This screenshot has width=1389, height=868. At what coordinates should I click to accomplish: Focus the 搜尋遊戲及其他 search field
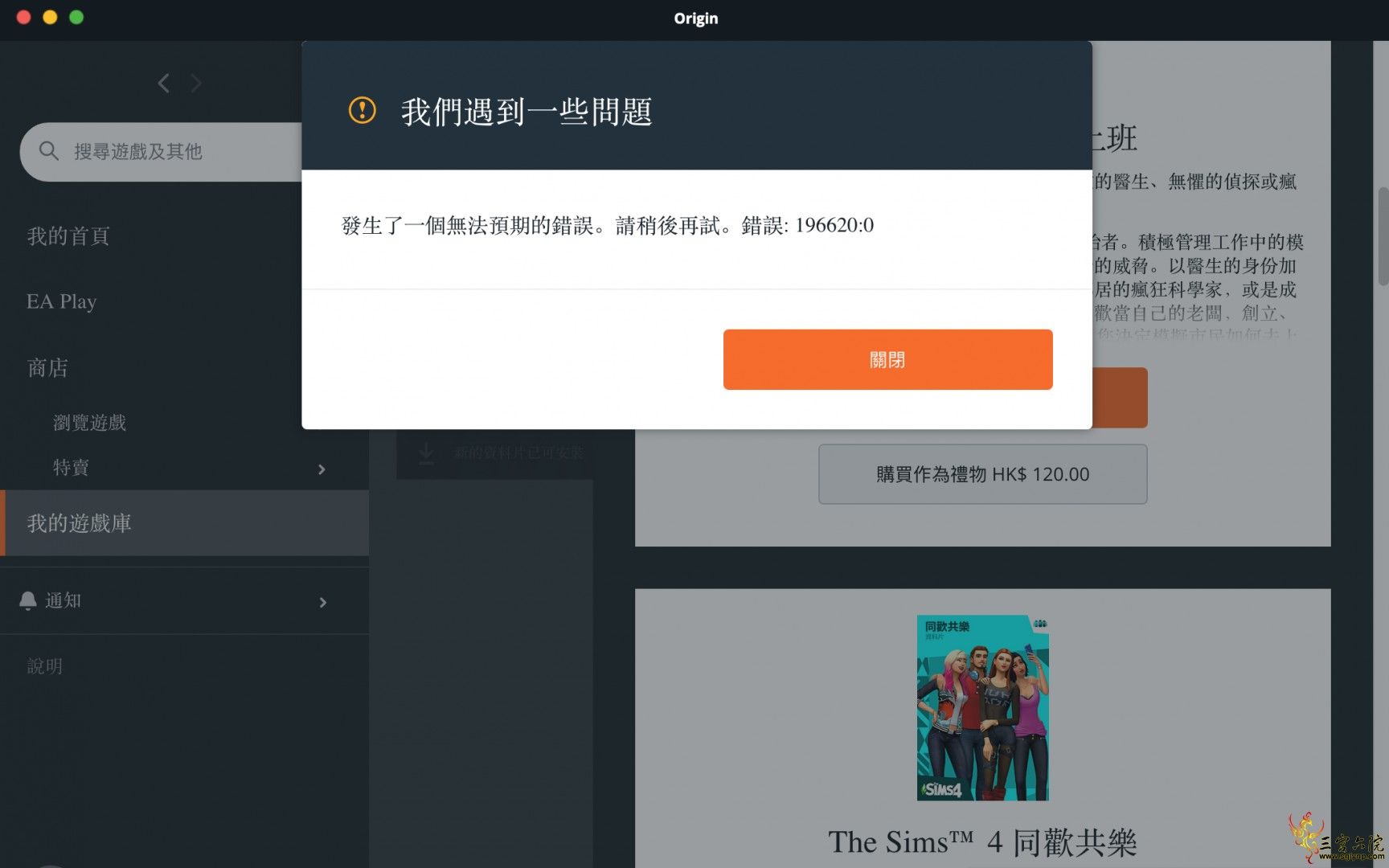tap(161, 152)
